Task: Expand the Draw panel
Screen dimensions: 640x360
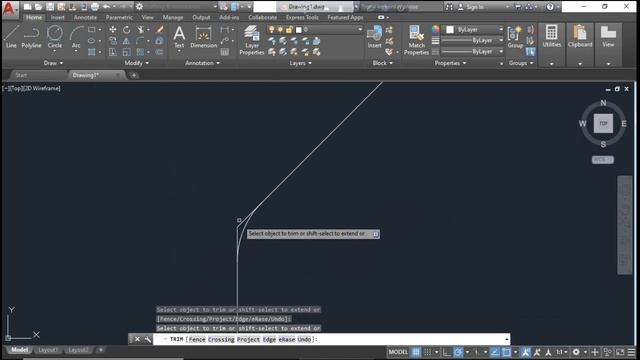Action: click(x=53, y=63)
